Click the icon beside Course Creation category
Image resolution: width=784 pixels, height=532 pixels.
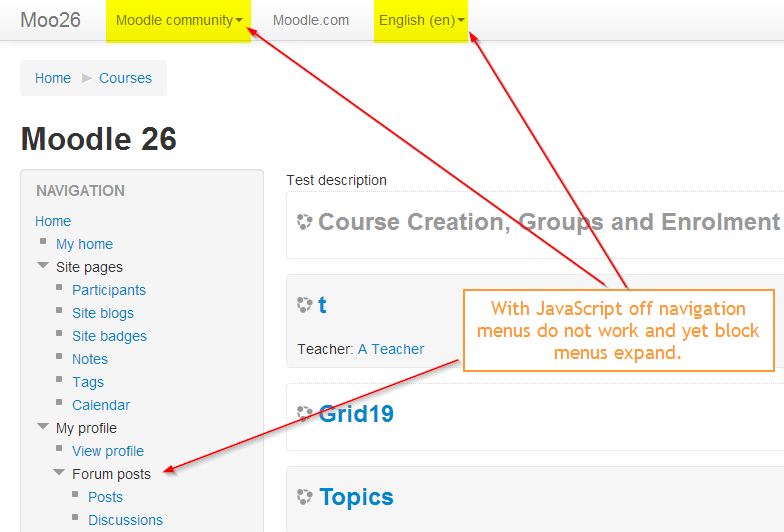pyautogui.click(x=304, y=222)
